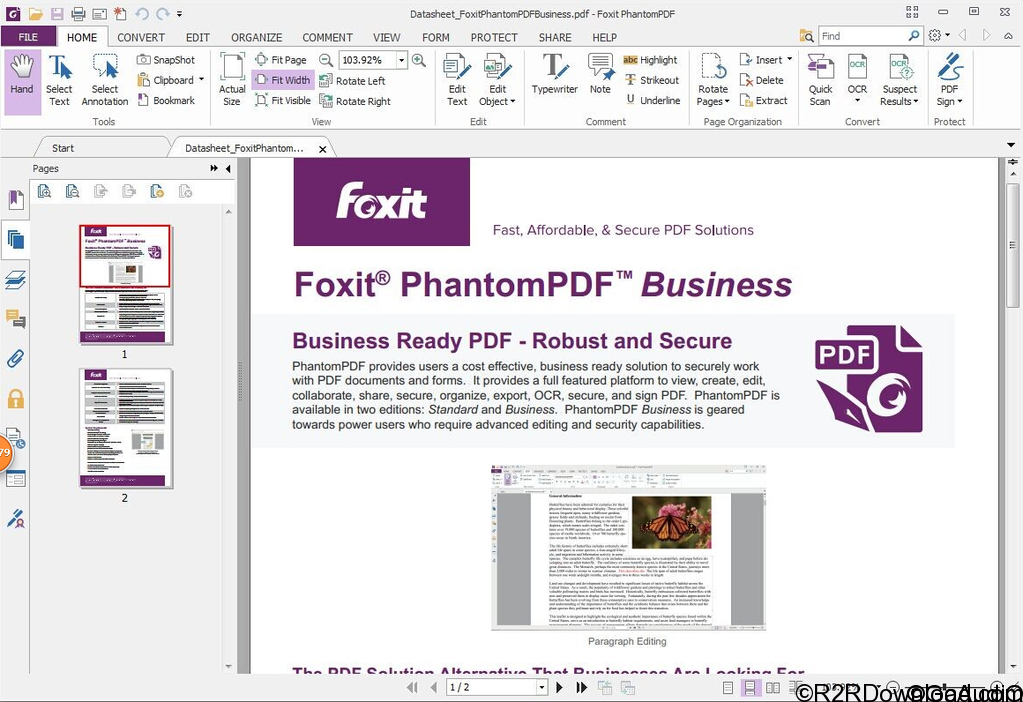Start a Quick Scan

tap(819, 78)
